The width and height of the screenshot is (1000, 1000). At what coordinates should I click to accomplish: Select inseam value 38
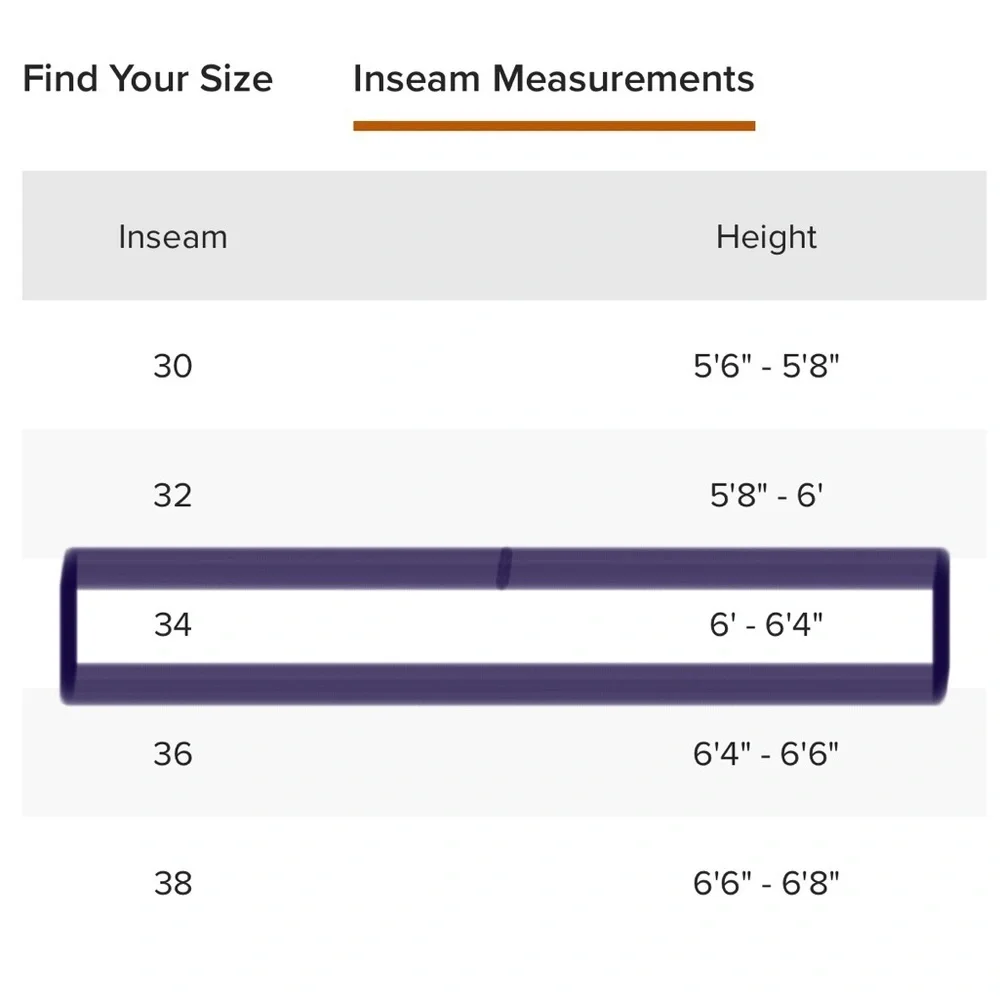pyautogui.click(x=173, y=883)
